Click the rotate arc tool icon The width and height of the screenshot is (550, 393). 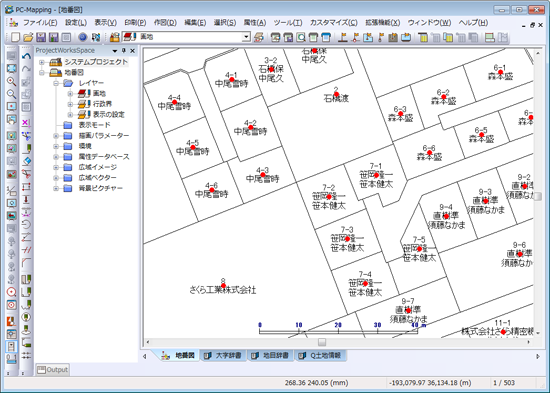coord(26,224)
